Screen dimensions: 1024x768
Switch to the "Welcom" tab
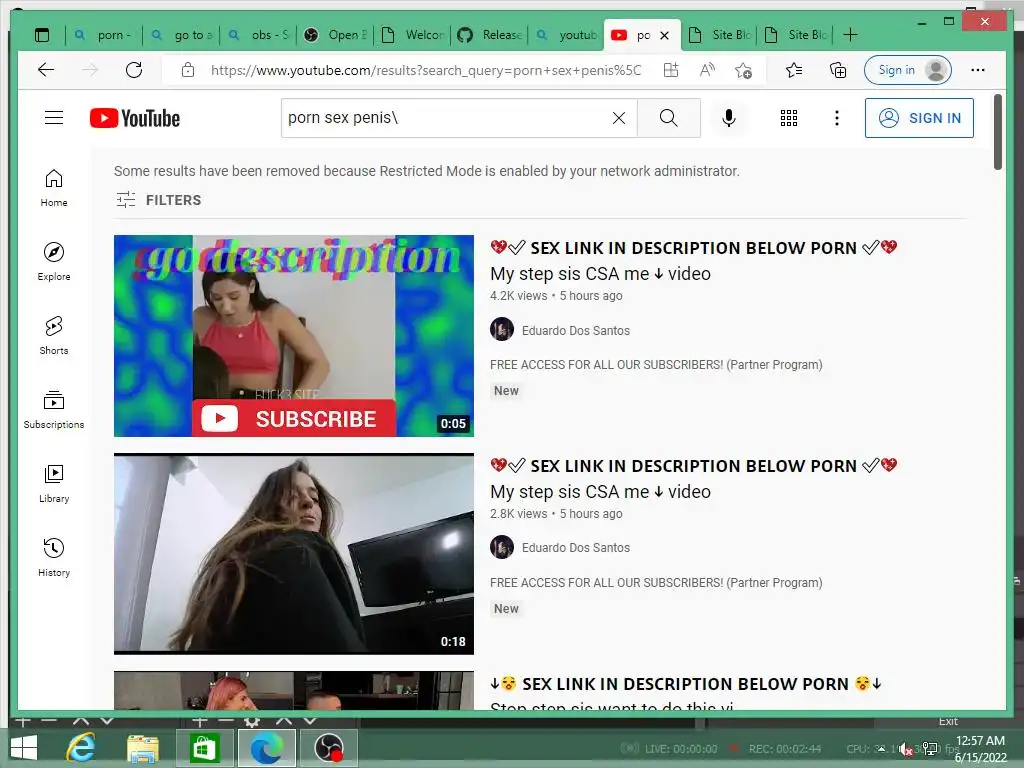[x=413, y=35]
